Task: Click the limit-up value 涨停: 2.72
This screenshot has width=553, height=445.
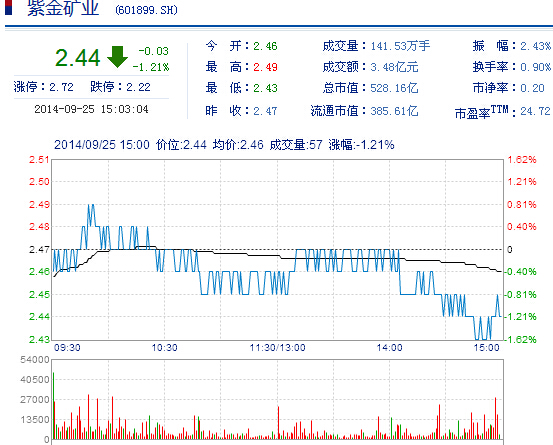Action: pos(44,87)
